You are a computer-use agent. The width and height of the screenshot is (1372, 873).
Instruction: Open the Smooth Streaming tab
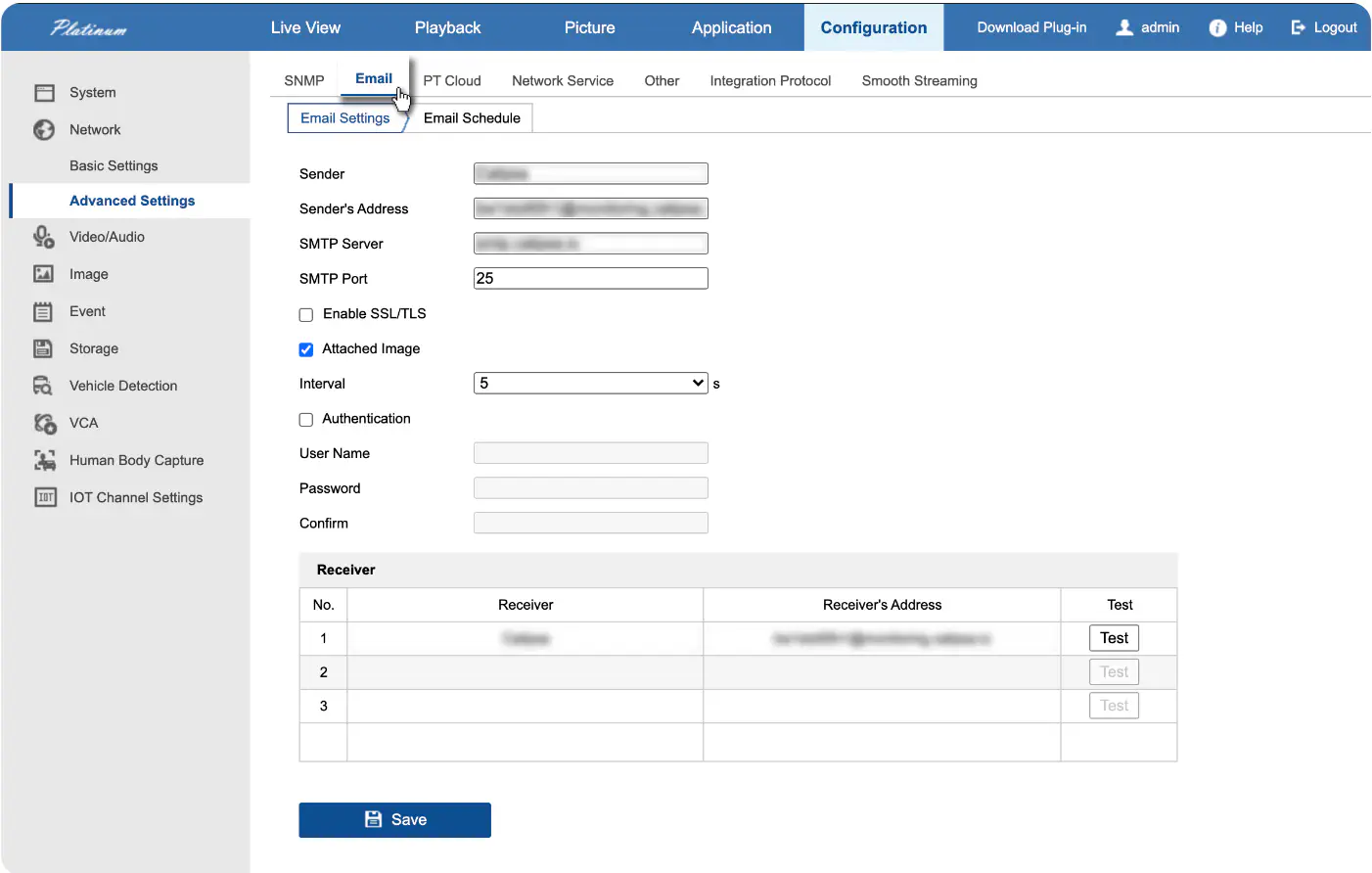click(x=920, y=80)
